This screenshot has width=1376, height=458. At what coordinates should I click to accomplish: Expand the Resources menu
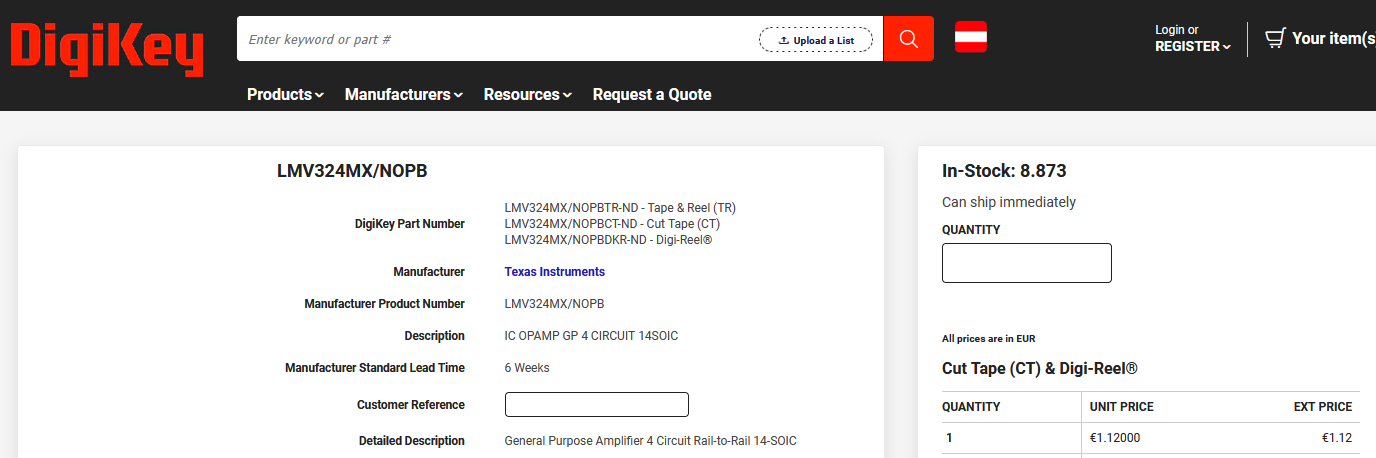(528, 94)
